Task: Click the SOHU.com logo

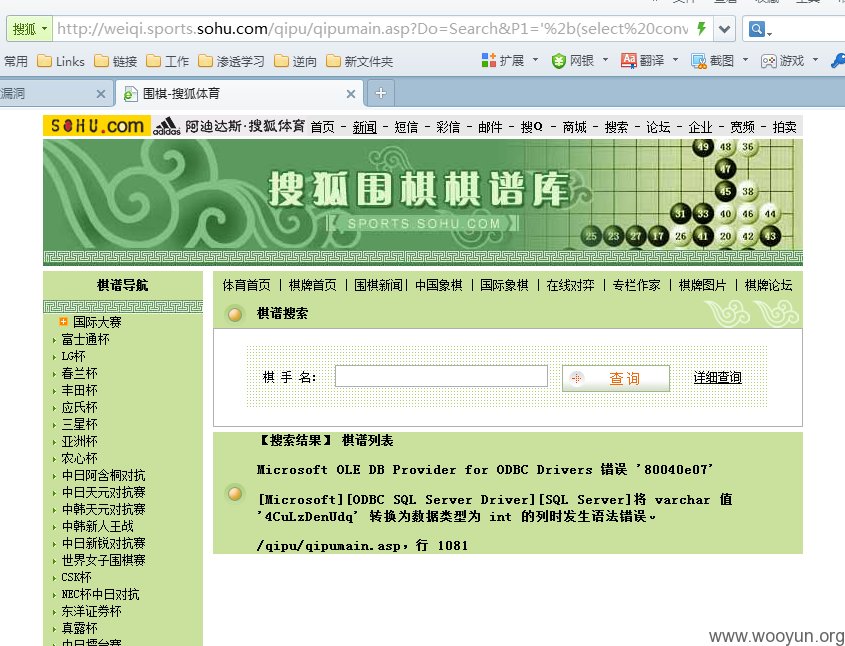Action: click(x=97, y=126)
